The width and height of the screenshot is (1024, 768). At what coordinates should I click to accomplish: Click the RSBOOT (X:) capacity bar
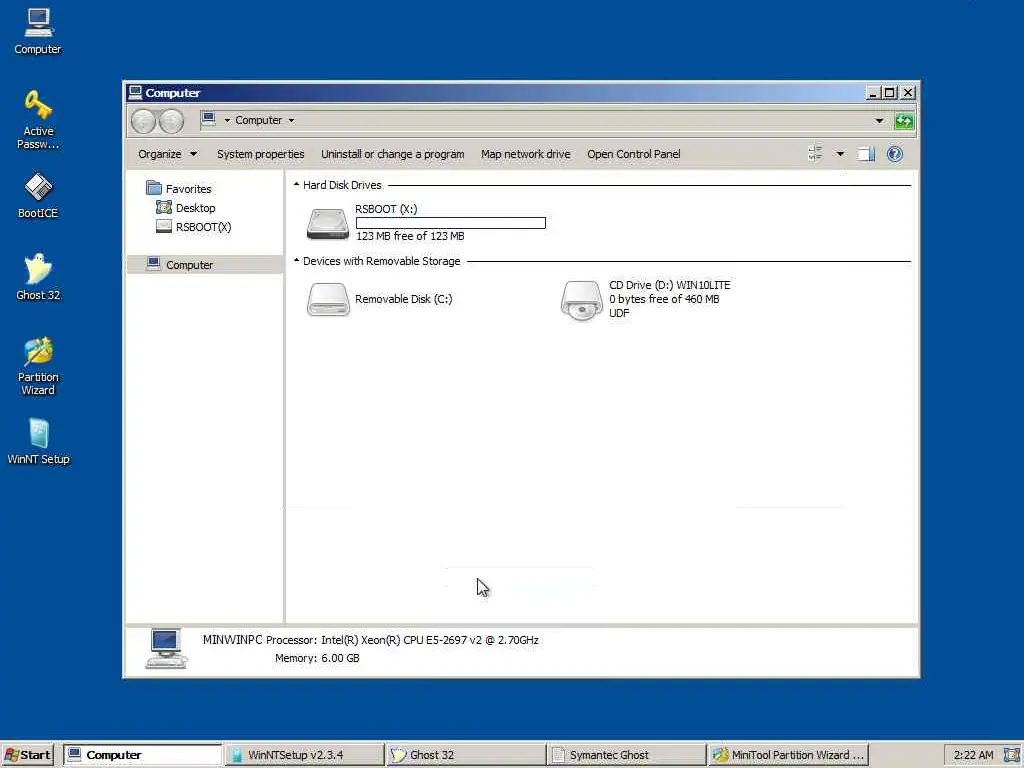point(451,223)
